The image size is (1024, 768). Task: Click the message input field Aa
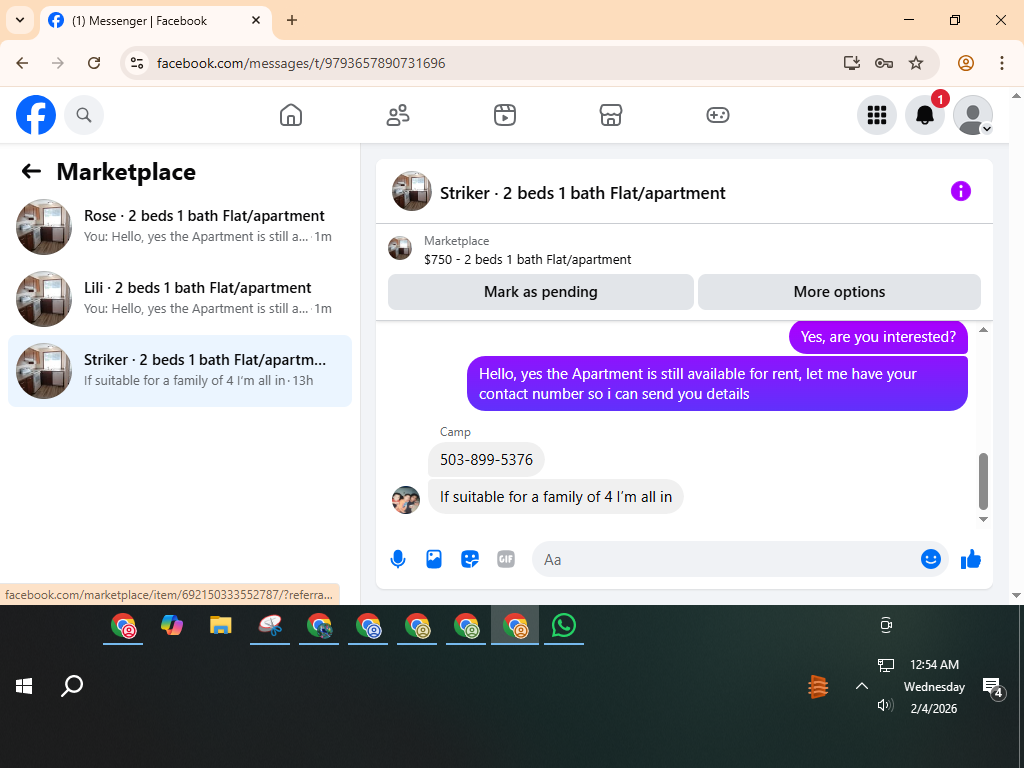click(x=725, y=559)
